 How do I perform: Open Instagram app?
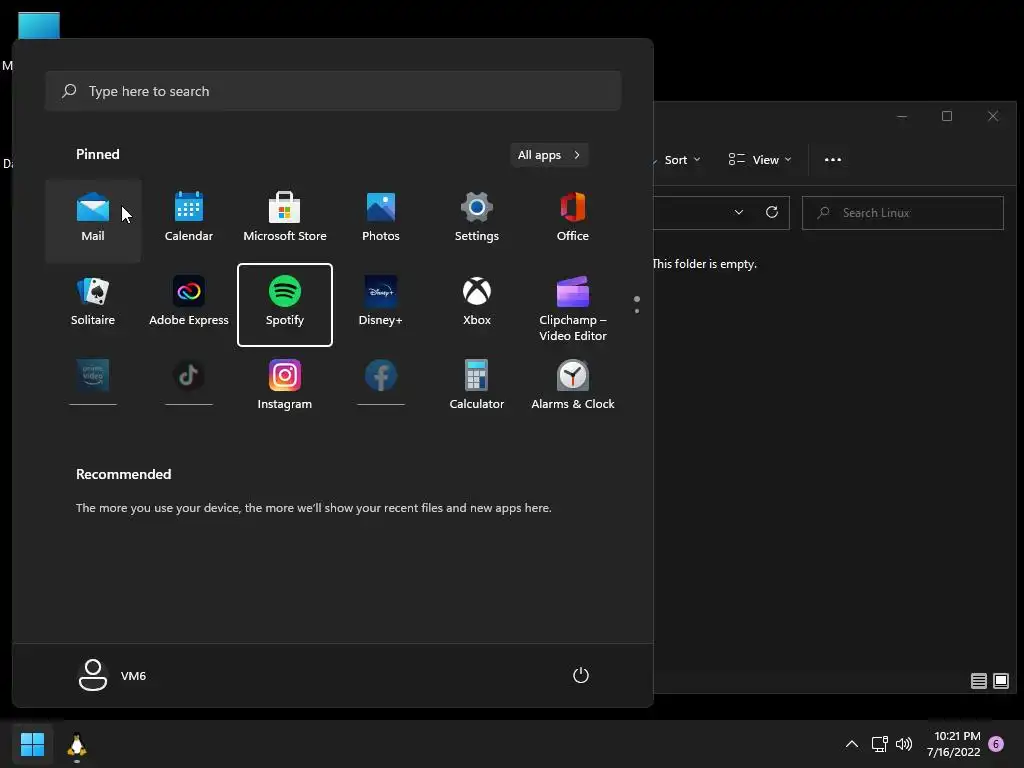[285, 385]
